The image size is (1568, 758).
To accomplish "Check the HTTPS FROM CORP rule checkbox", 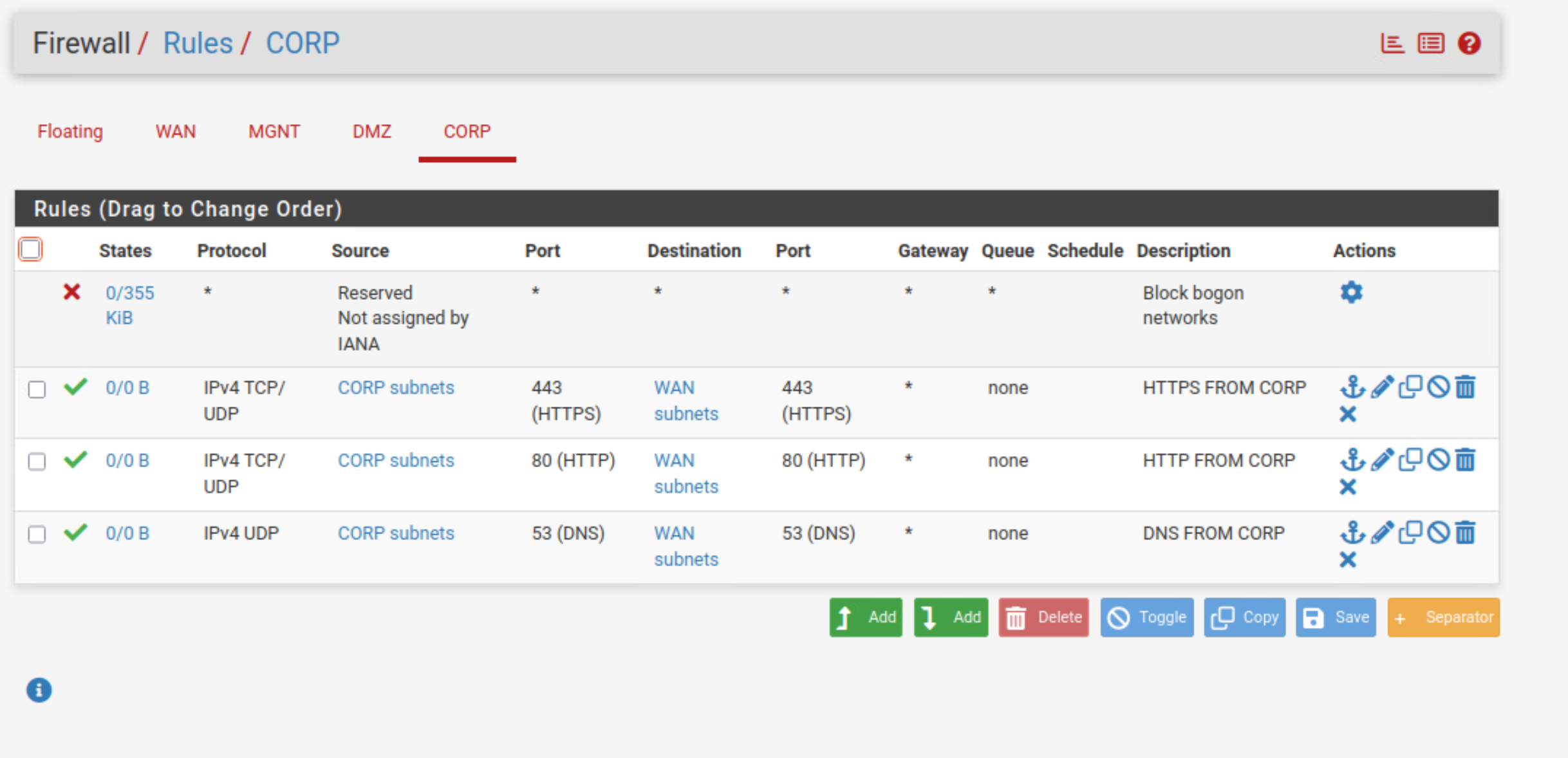I will [x=37, y=389].
